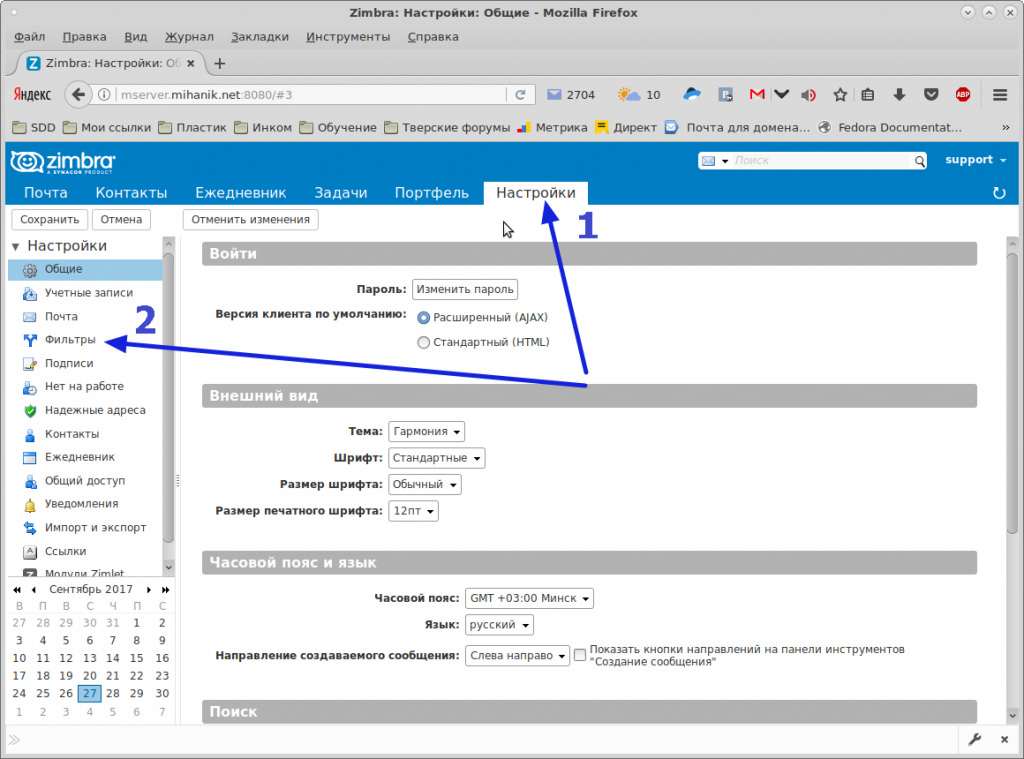Close the Zimbra browser tab
The height and width of the screenshot is (759, 1024).
[x=191, y=63]
